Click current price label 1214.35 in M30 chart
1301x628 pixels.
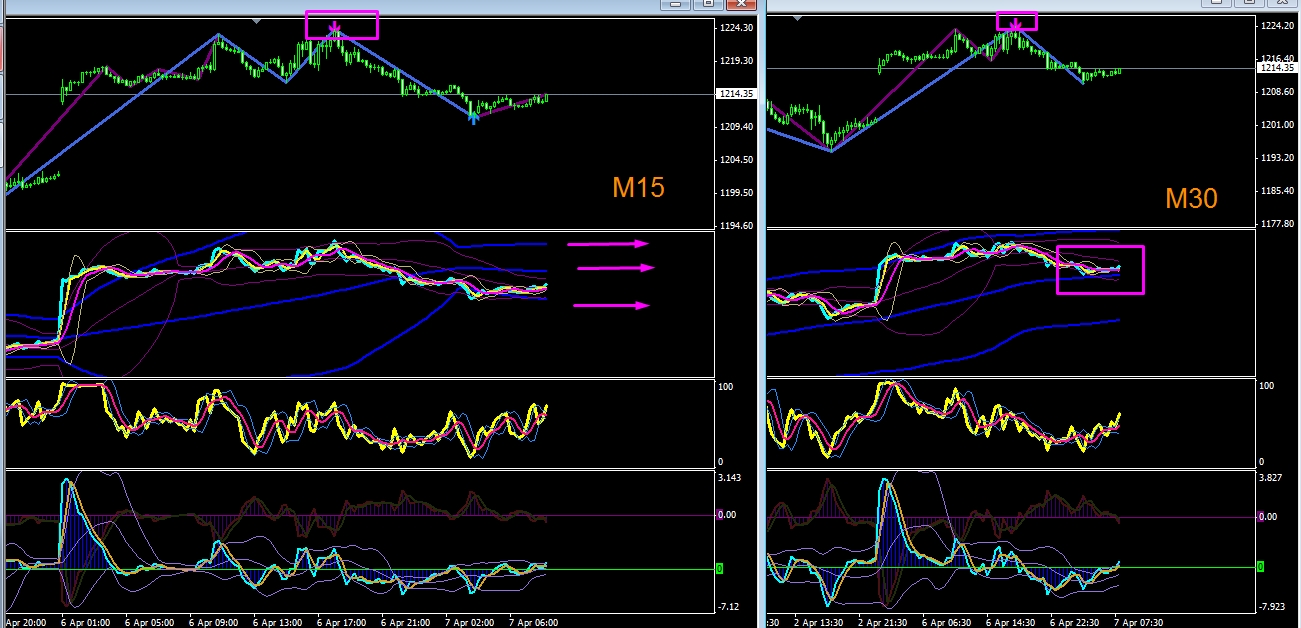[1278, 68]
